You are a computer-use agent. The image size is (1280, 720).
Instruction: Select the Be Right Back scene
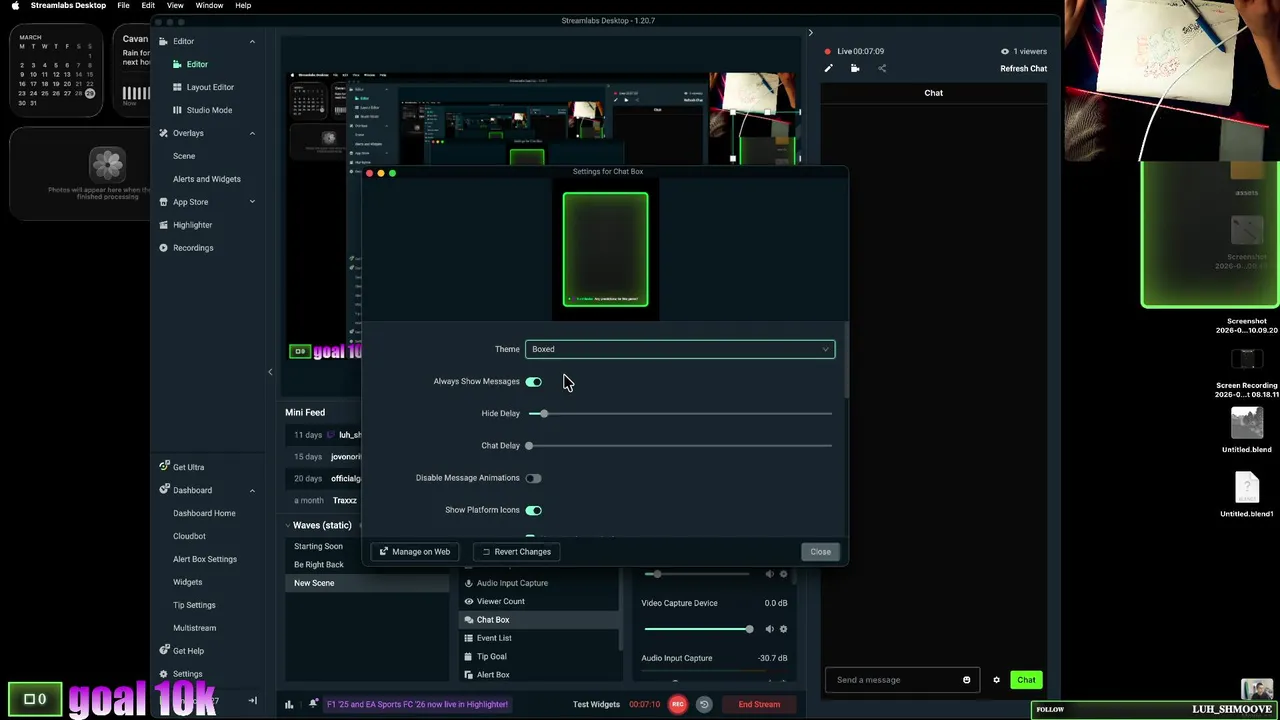318,565
